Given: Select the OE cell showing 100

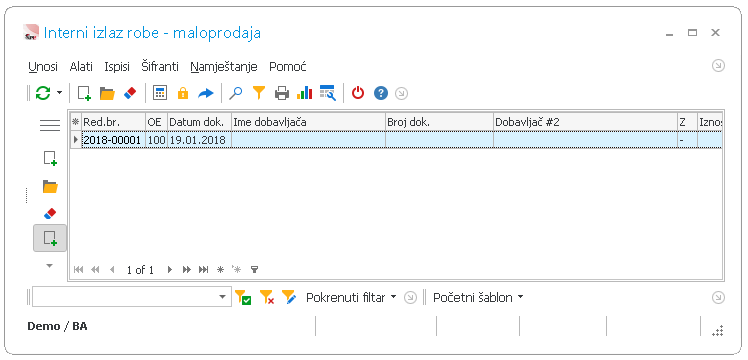Looking at the screenshot, I should point(156,140).
